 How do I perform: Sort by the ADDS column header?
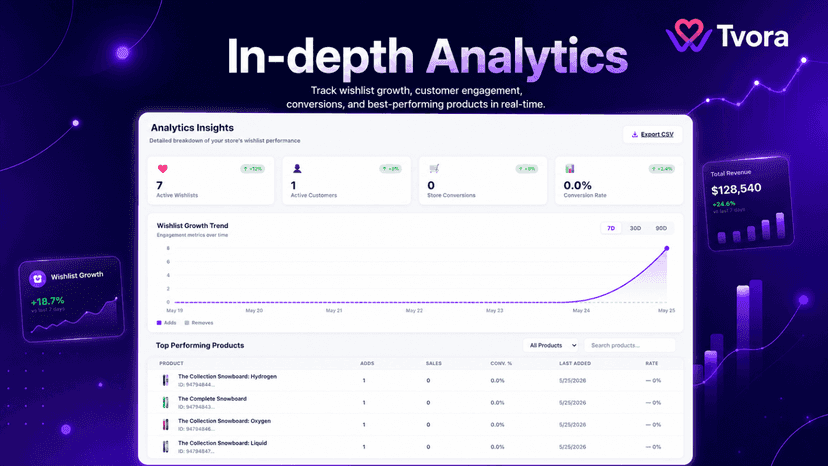(367, 364)
